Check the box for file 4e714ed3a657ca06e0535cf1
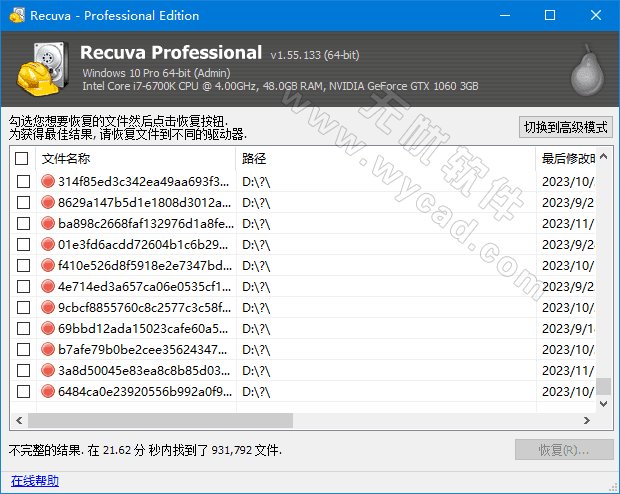Image resolution: width=620 pixels, height=494 pixels. click(x=23, y=286)
